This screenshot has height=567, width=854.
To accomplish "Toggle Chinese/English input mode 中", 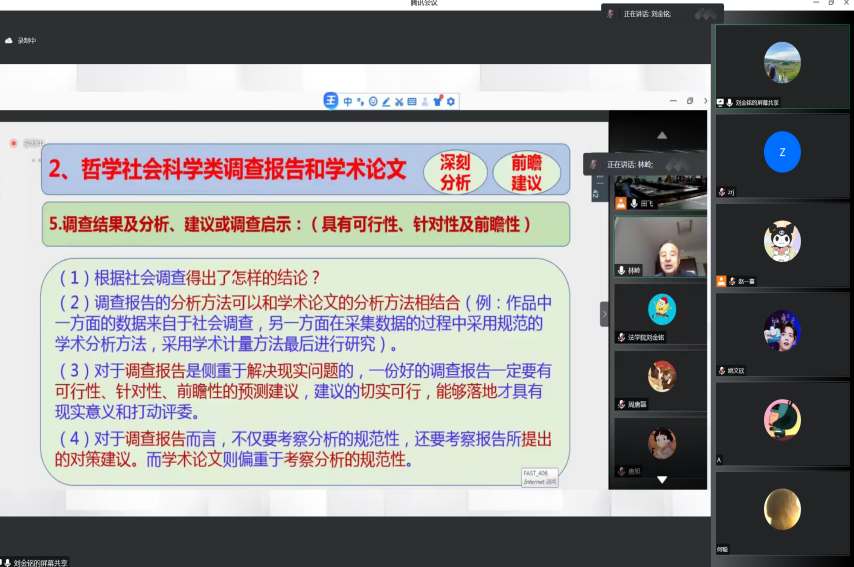I will (347, 101).
